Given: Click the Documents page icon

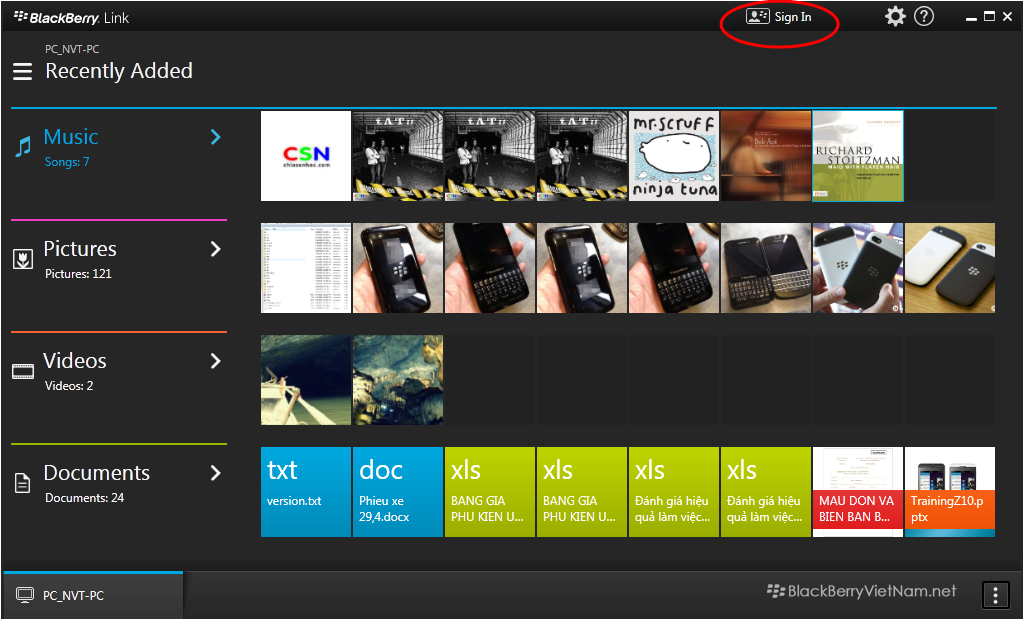Looking at the screenshot, I should point(22,484).
